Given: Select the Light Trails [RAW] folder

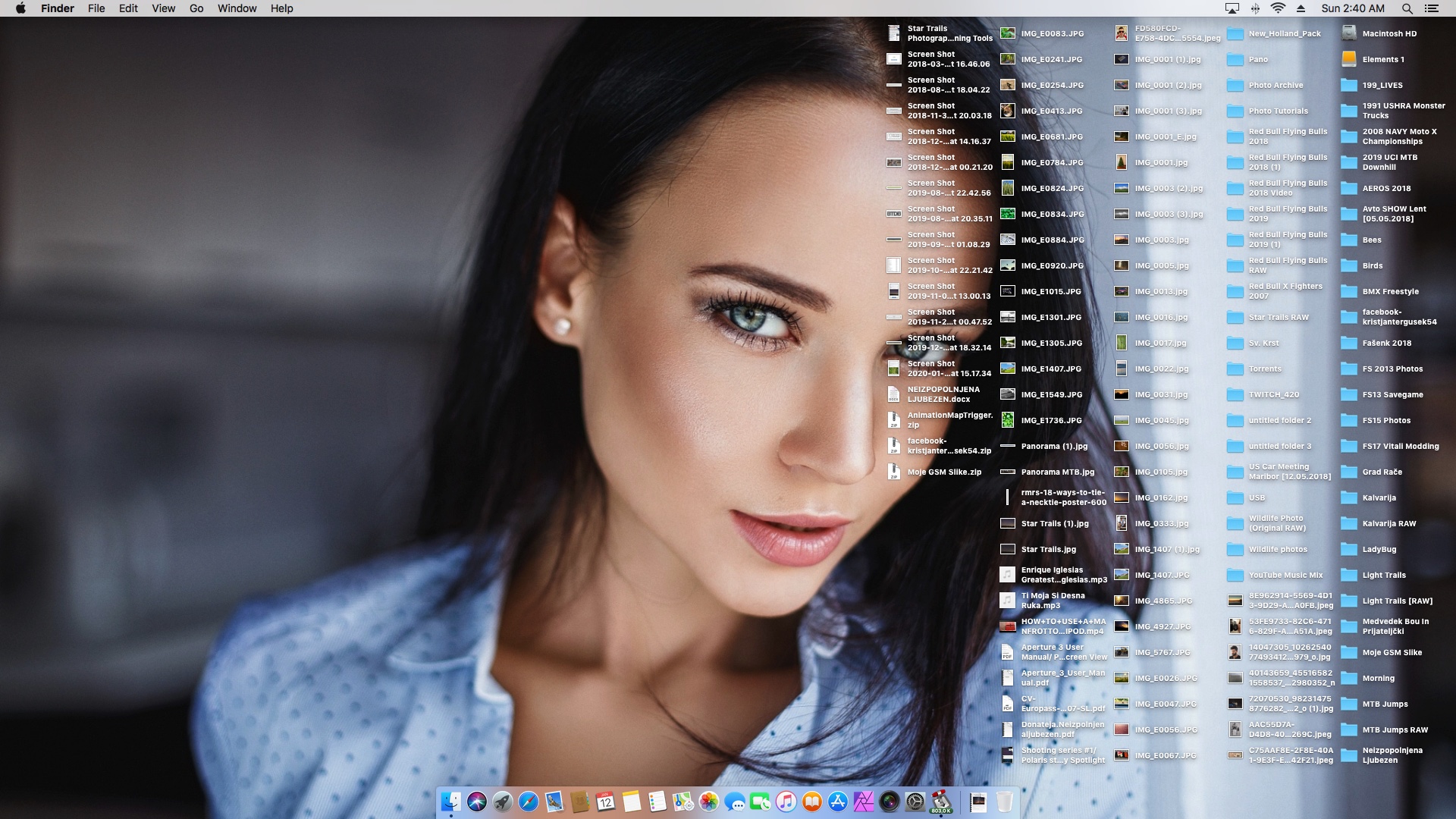Looking at the screenshot, I should [x=1387, y=601].
